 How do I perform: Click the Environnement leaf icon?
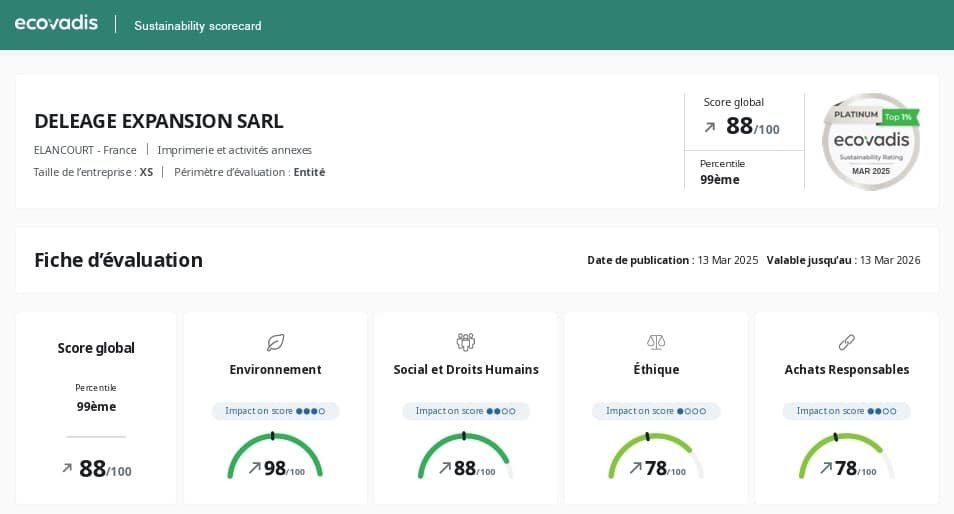(x=275, y=343)
